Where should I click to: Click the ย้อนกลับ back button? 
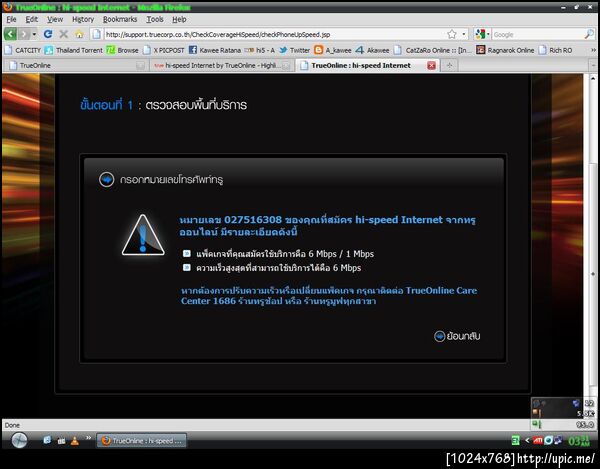[x=457, y=336]
